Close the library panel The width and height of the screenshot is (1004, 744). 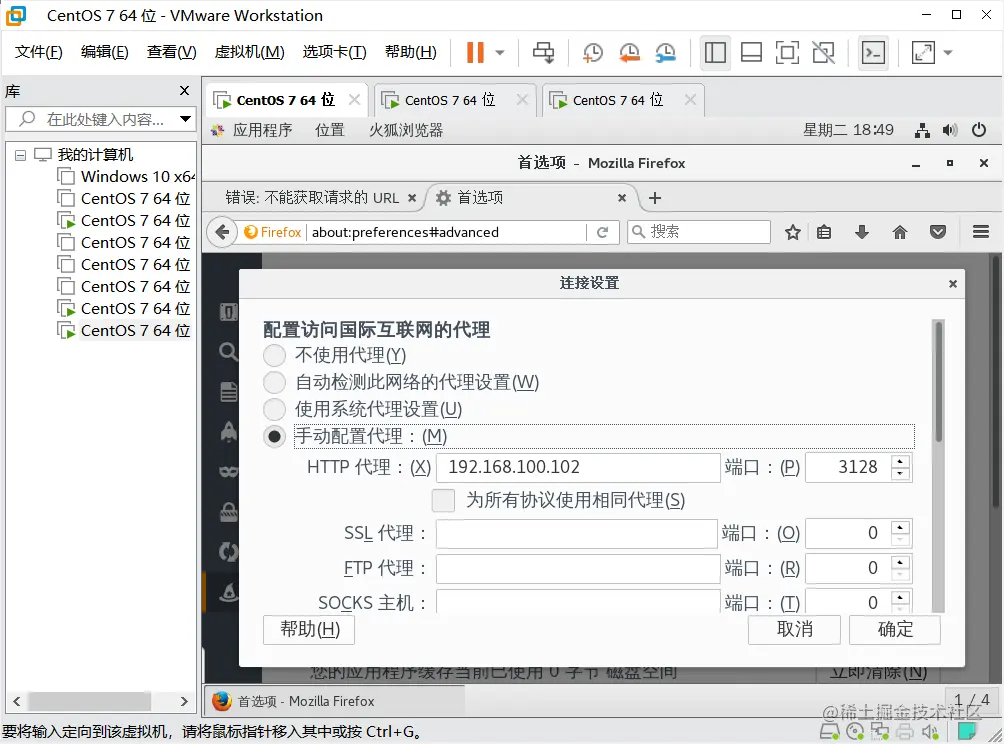pyautogui.click(x=184, y=91)
